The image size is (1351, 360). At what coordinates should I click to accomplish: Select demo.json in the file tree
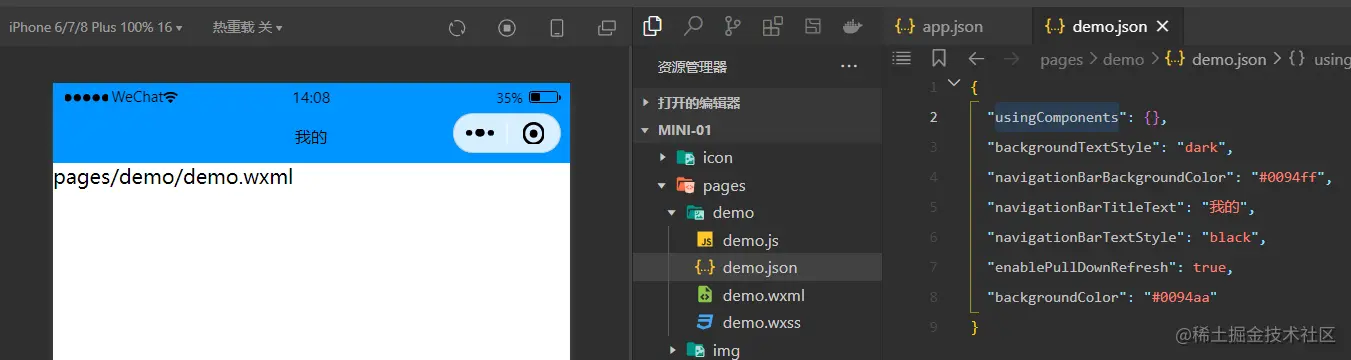point(757,267)
